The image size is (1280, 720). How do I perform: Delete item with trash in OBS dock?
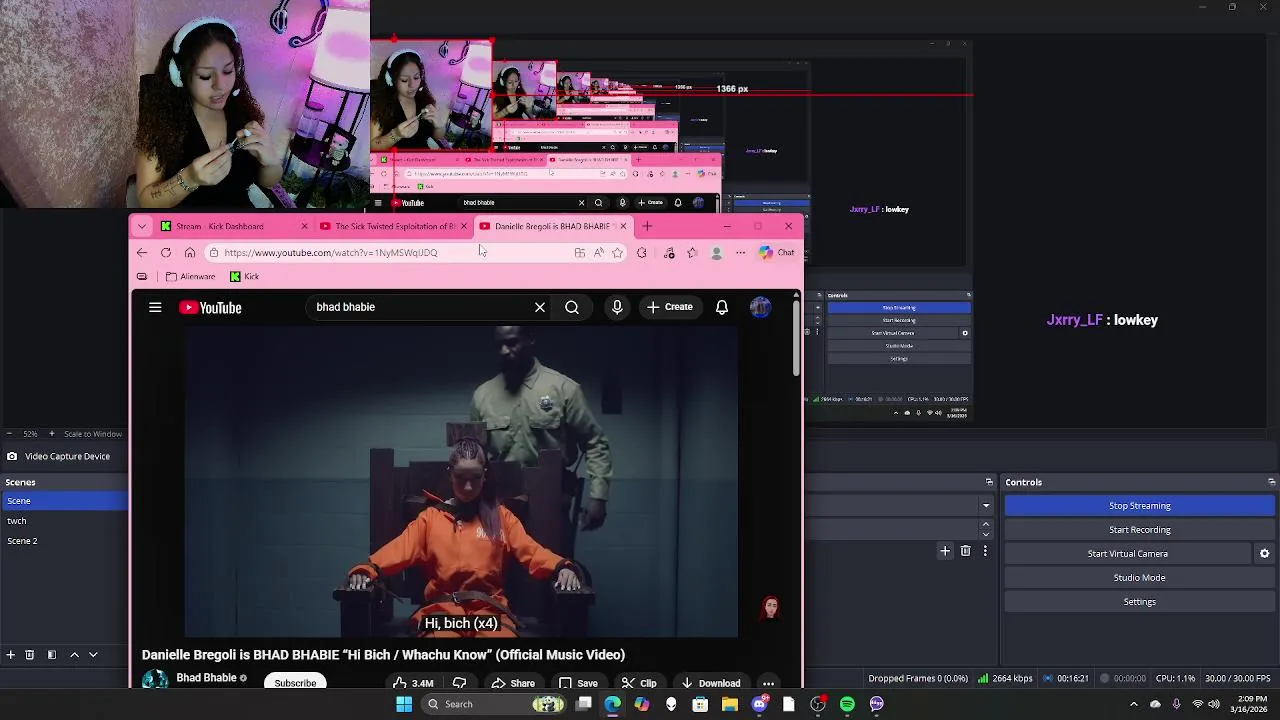click(x=965, y=551)
